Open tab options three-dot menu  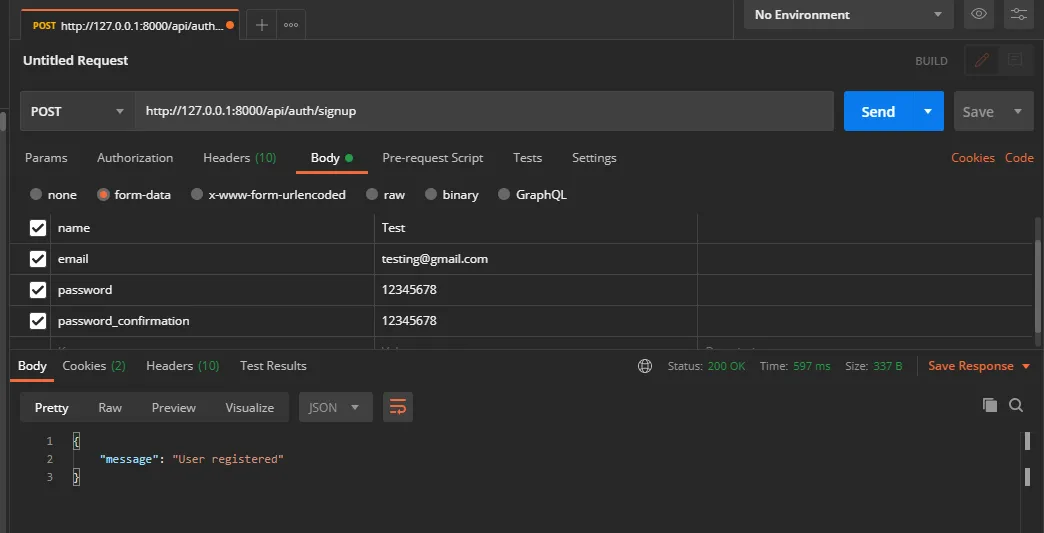[x=291, y=25]
